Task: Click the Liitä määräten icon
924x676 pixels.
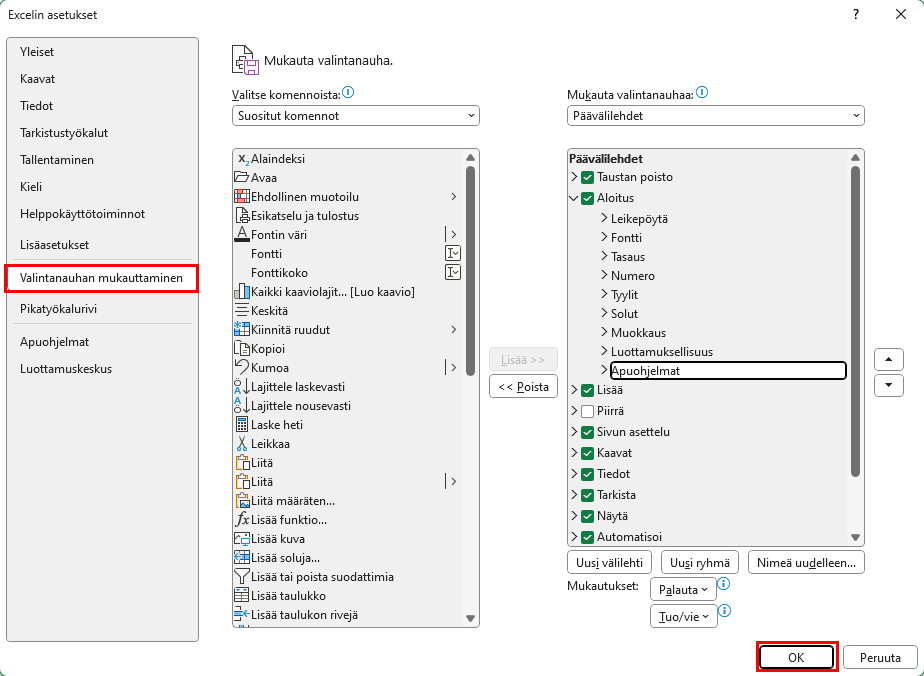Action: pos(242,501)
